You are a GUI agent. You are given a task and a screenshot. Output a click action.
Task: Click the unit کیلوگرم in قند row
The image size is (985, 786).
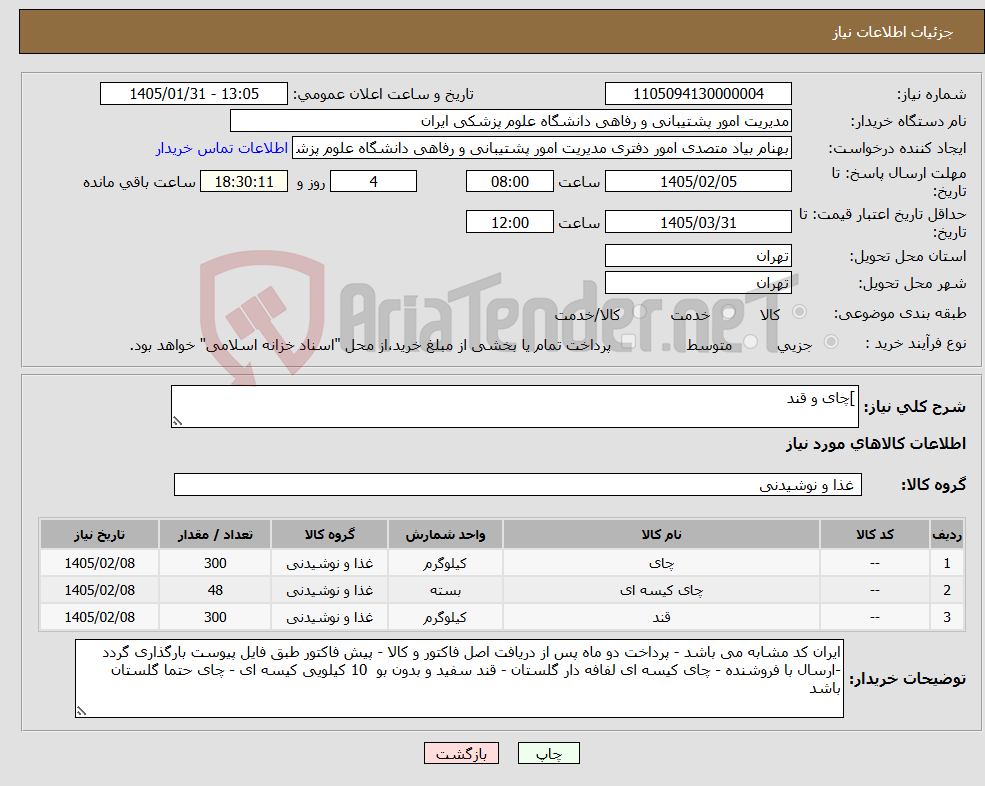pyautogui.click(x=445, y=617)
